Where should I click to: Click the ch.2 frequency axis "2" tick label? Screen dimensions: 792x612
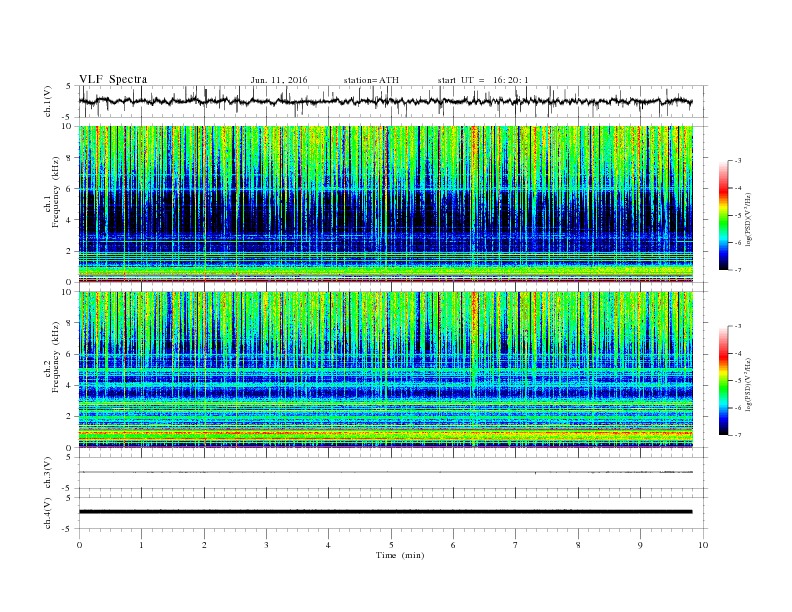(69, 417)
